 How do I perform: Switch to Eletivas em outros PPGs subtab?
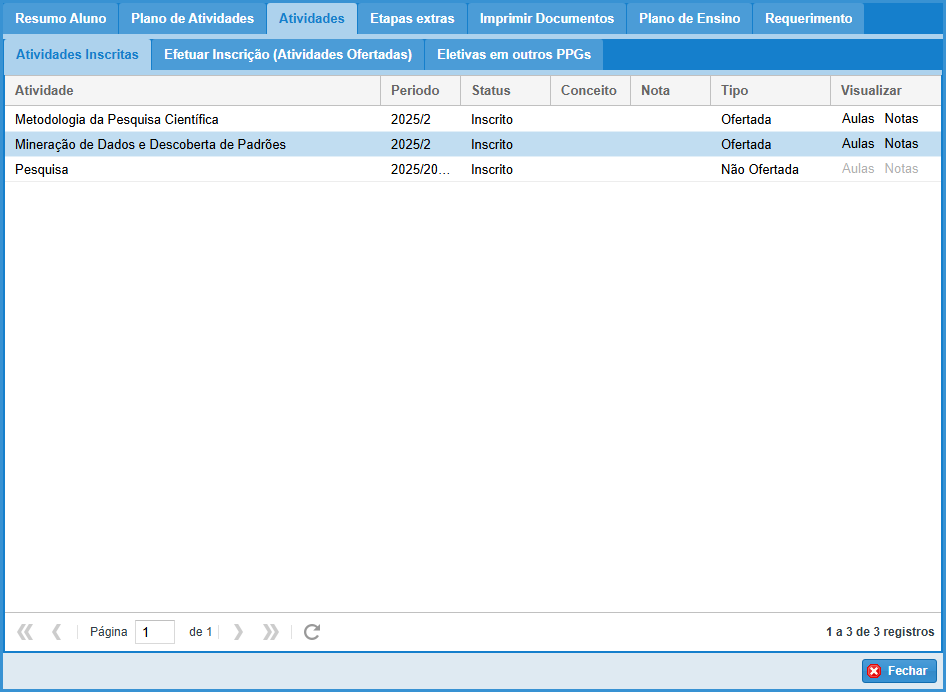point(513,55)
